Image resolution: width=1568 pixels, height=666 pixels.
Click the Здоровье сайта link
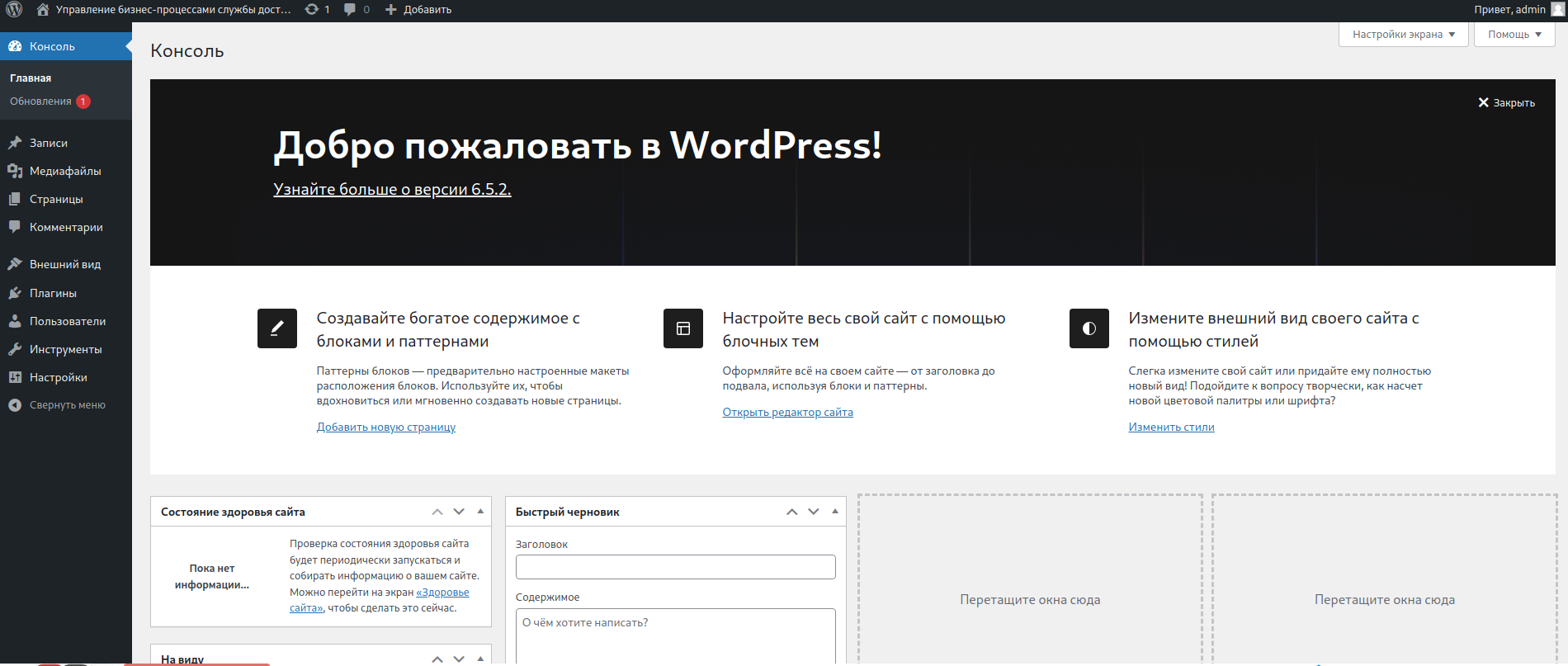click(x=380, y=600)
